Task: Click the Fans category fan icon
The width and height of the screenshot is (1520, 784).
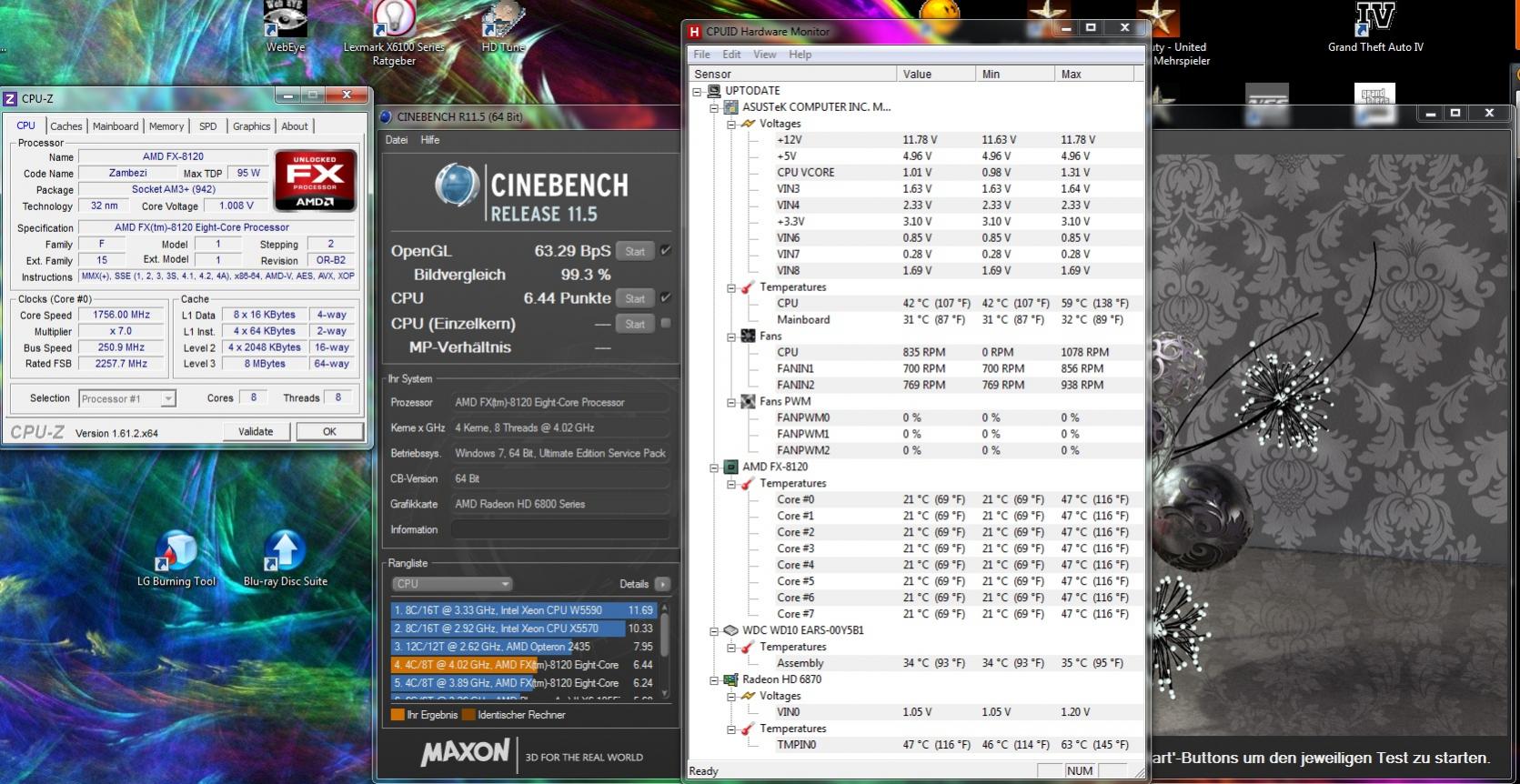Action: [748, 337]
